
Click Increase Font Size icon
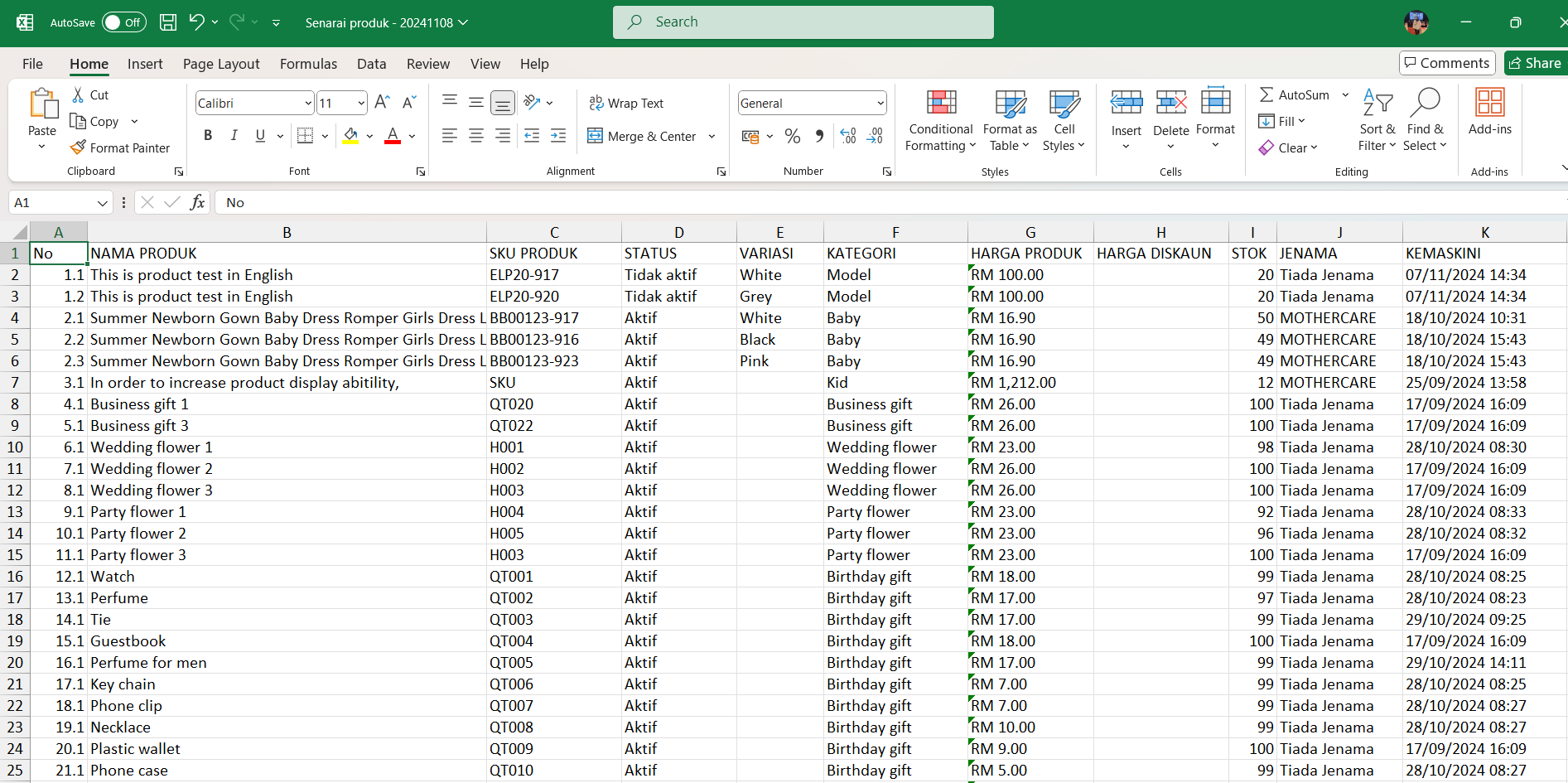pos(382,103)
